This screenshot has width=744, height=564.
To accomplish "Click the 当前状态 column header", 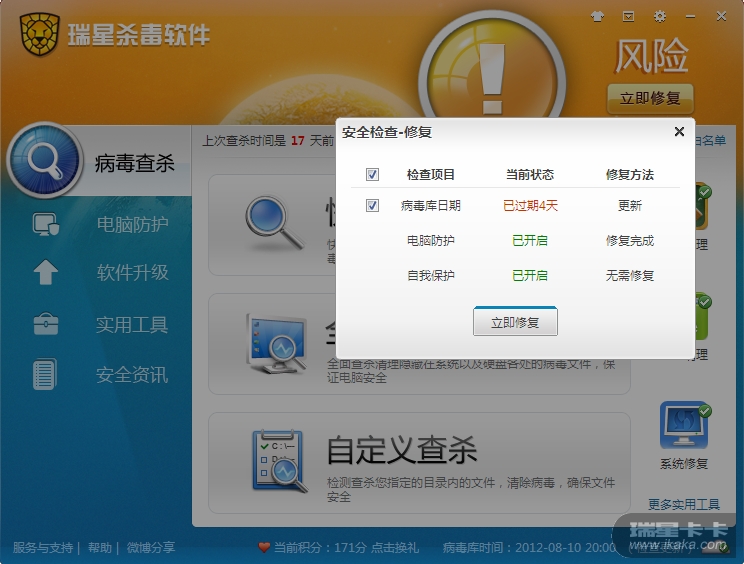I will click(x=530, y=175).
